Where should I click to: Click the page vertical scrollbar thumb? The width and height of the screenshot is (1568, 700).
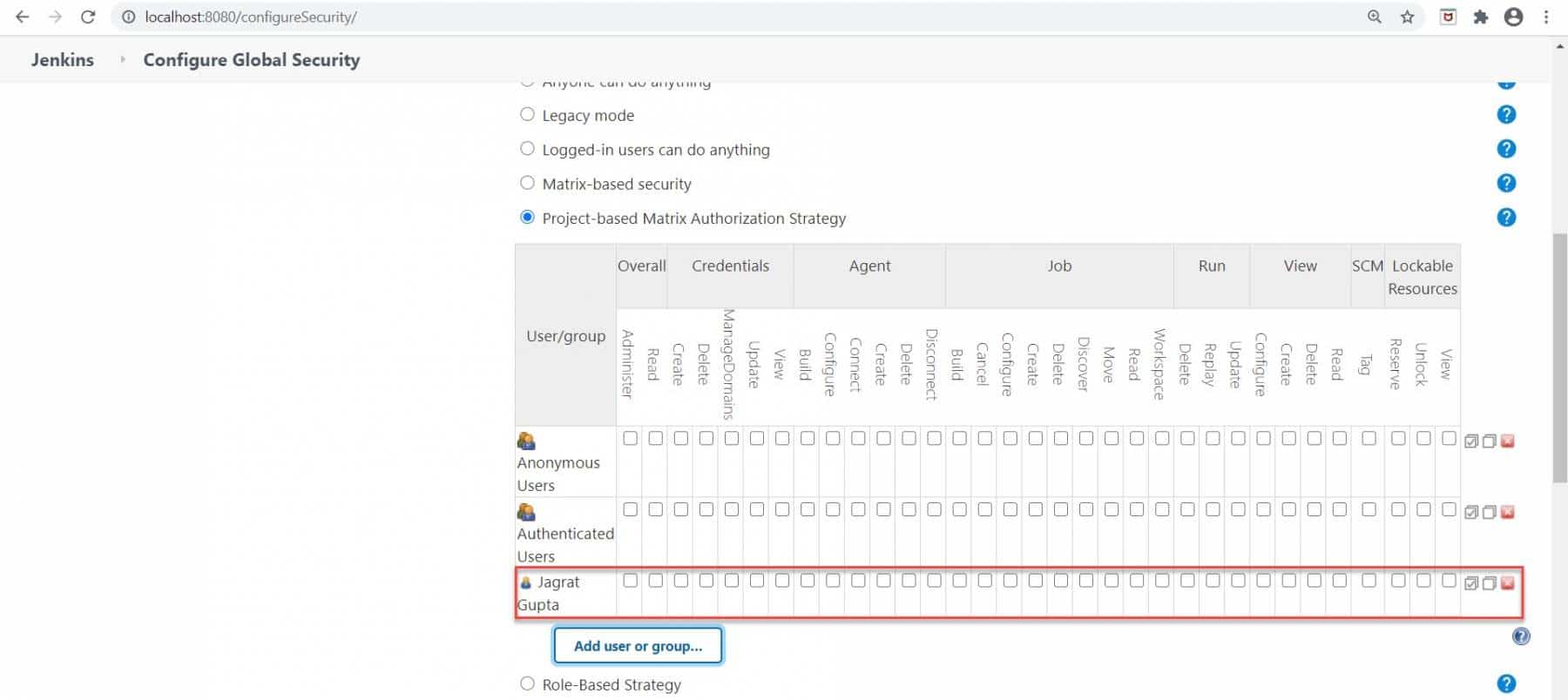(x=1559, y=357)
